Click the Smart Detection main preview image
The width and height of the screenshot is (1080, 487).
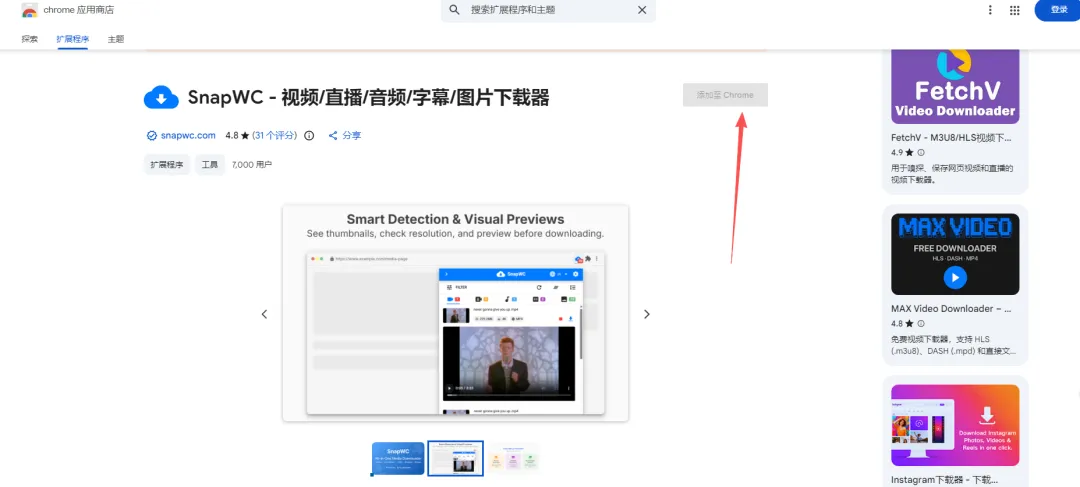(x=455, y=313)
